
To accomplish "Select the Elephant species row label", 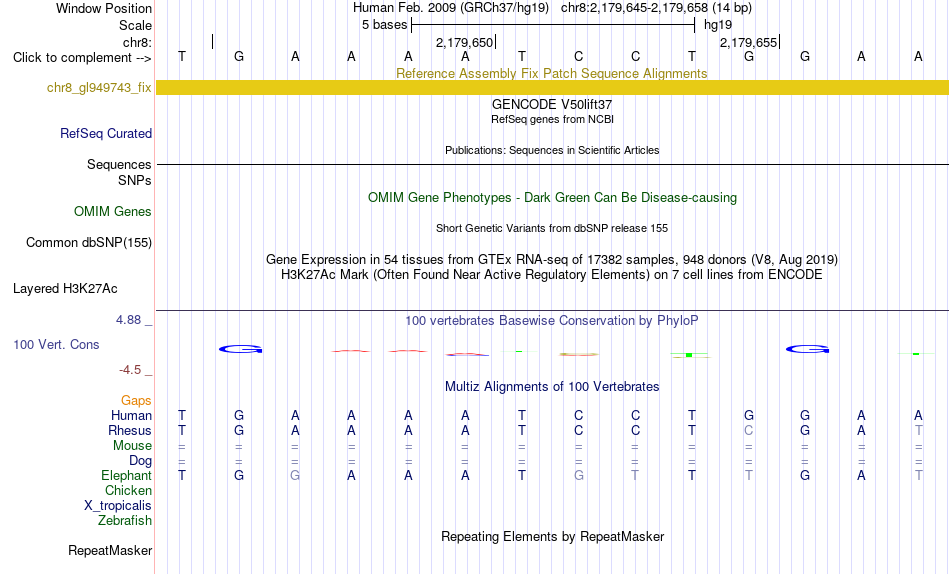I will [x=126, y=475].
